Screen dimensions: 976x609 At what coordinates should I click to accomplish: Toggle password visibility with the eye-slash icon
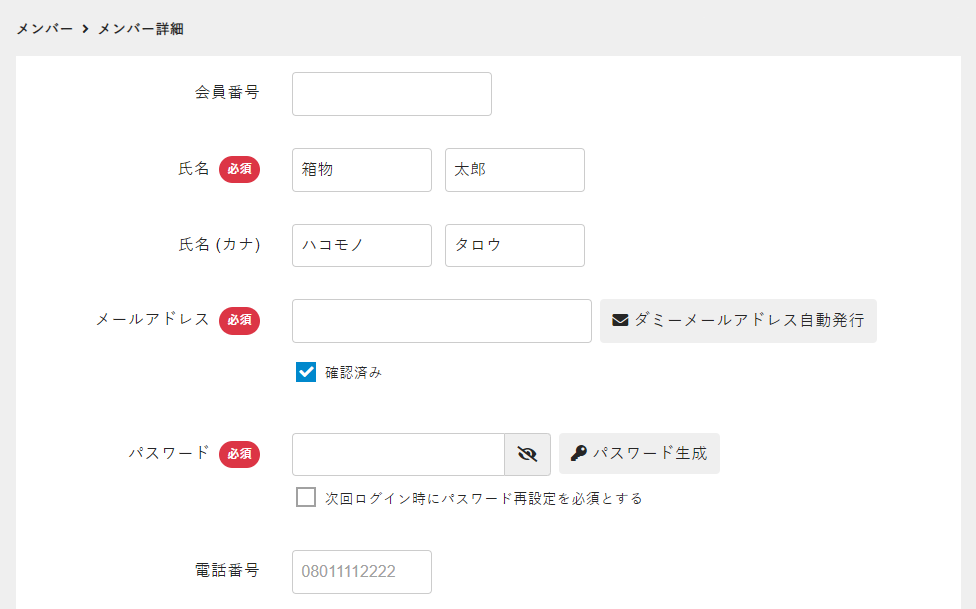527,454
